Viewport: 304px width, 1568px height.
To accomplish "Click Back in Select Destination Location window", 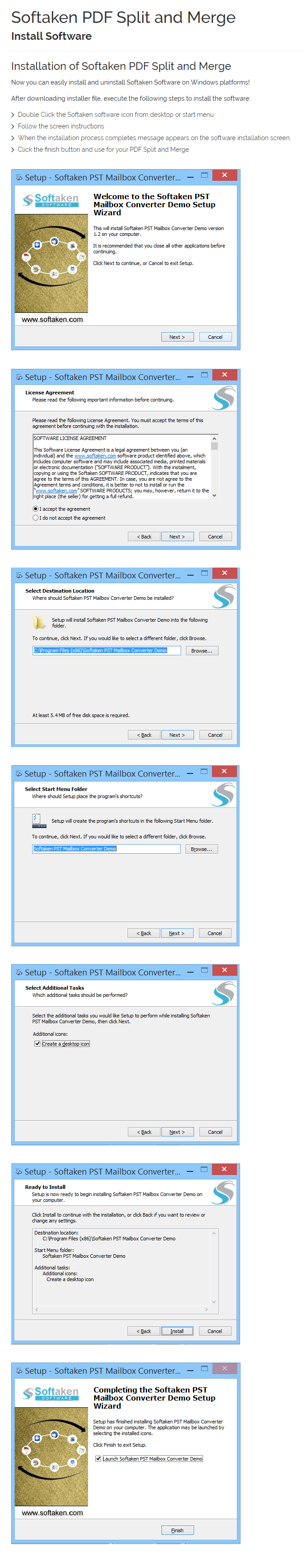I will 144,735.
